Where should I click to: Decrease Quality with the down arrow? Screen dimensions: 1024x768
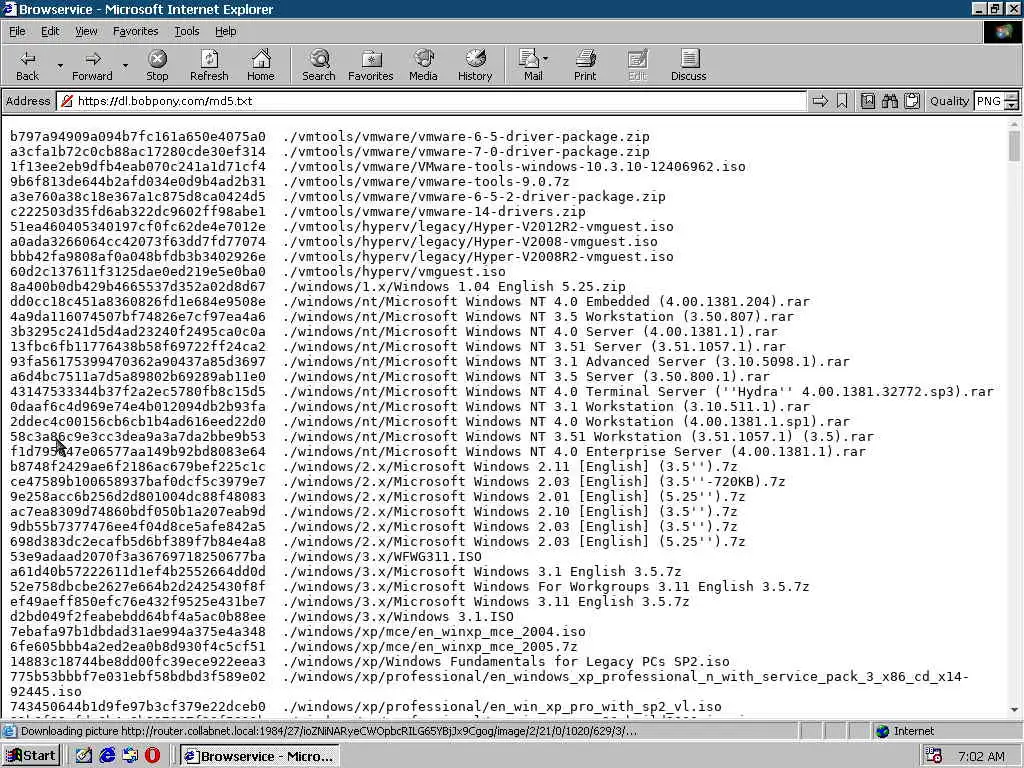pos(1012,106)
